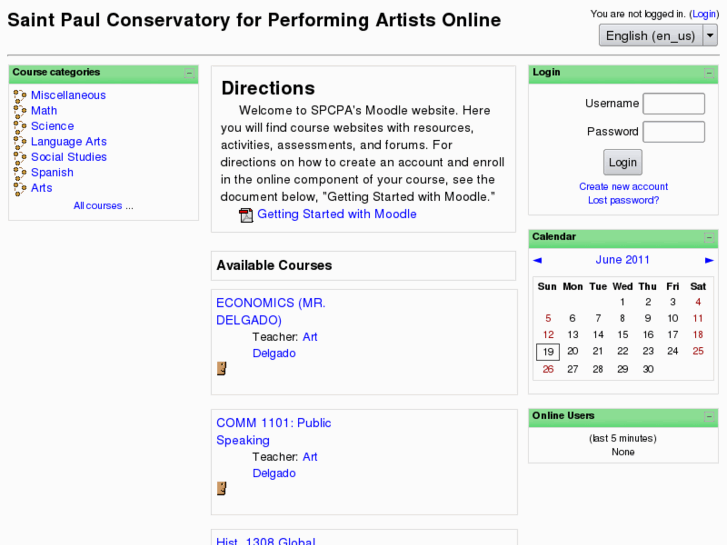
Task: Open the Language Arts category
Action: click(x=68, y=142)
